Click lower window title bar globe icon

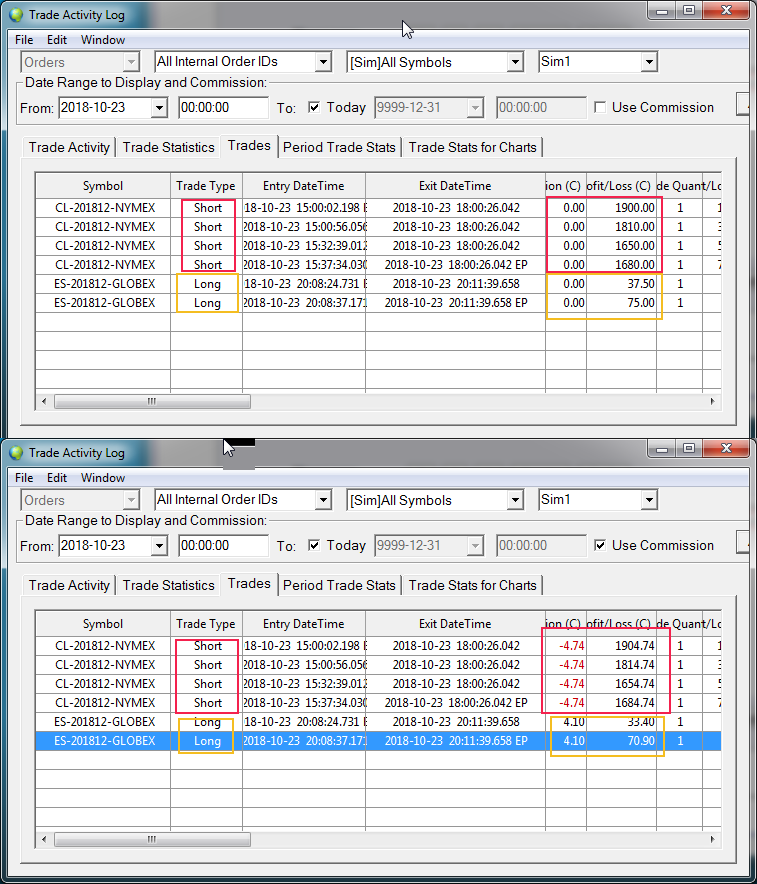(16, 453)
